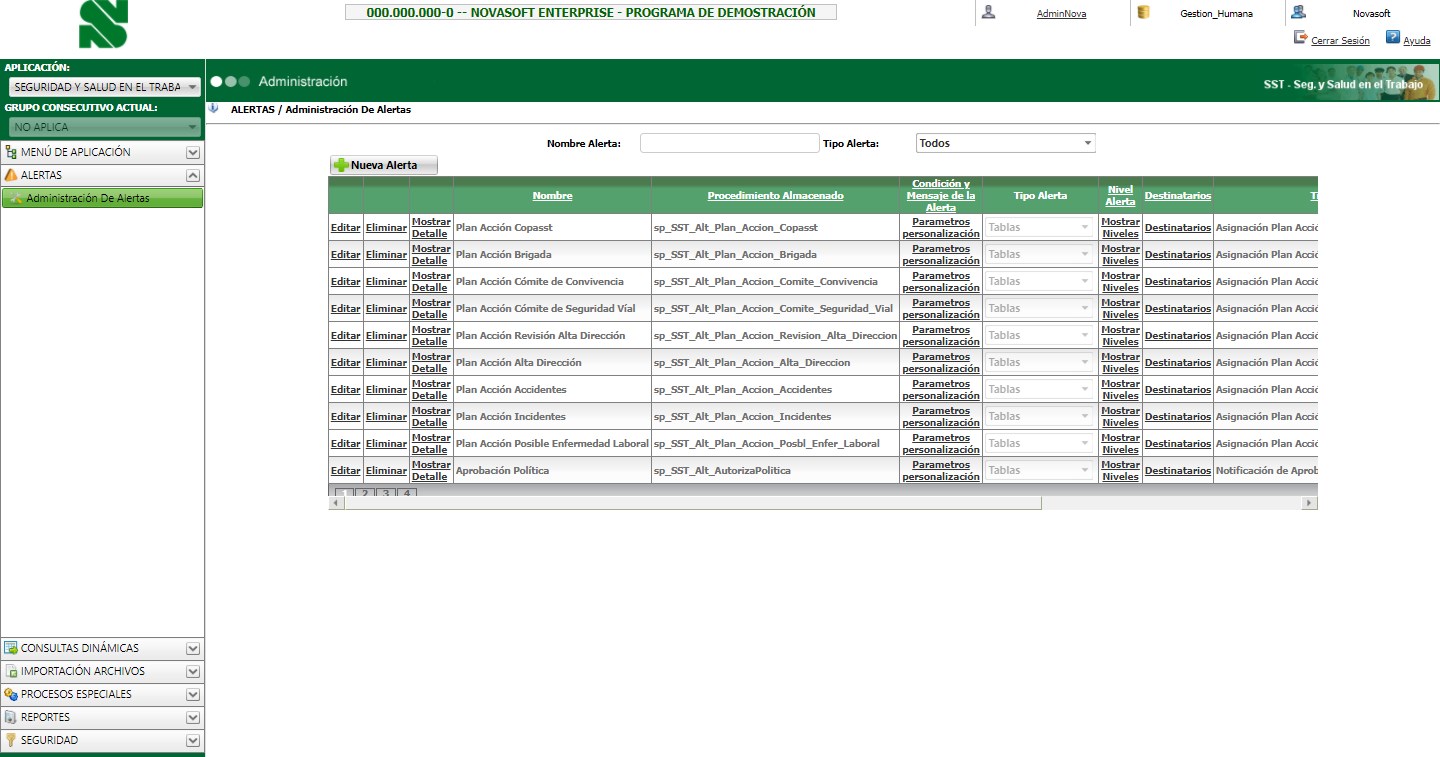Click the breadcrumb info icon beside ALERTAS
This screenshot has height=757, width=1440.
(213, 108)
